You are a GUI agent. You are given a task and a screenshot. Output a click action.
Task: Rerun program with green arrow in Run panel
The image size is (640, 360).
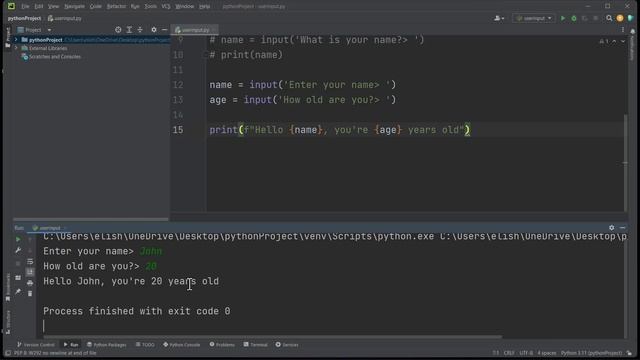pyautogui.click(x=18, y=240)
